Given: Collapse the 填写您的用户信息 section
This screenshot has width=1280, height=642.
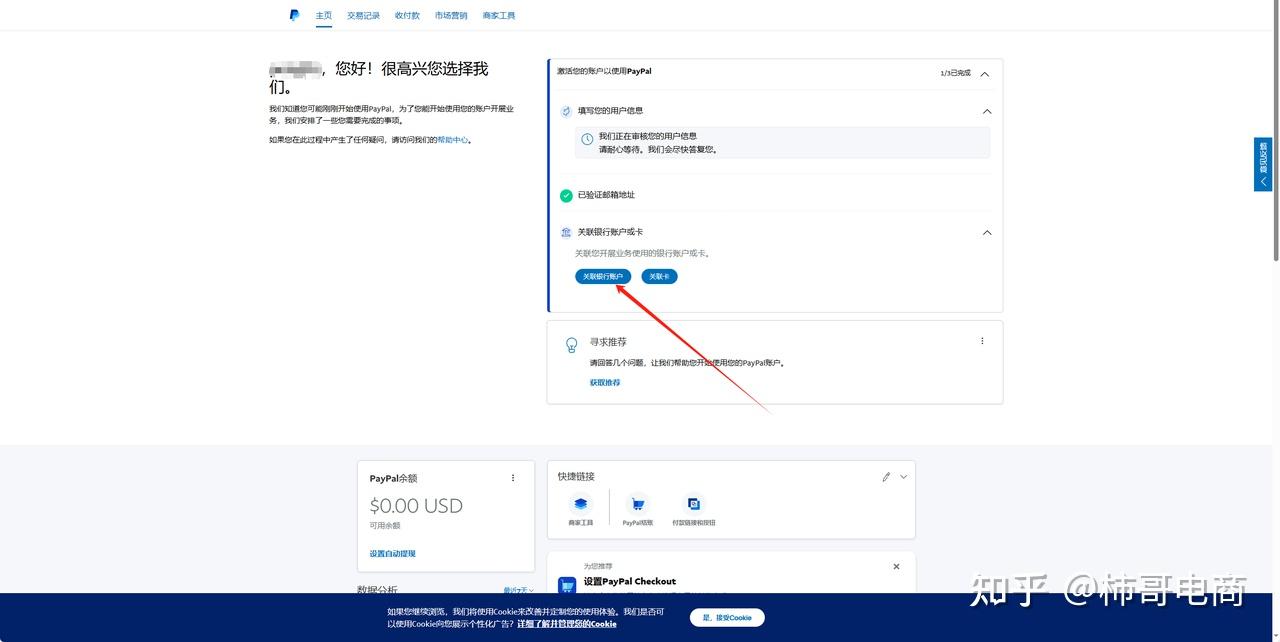Looking at the screenshot, I should coord(987,111).
